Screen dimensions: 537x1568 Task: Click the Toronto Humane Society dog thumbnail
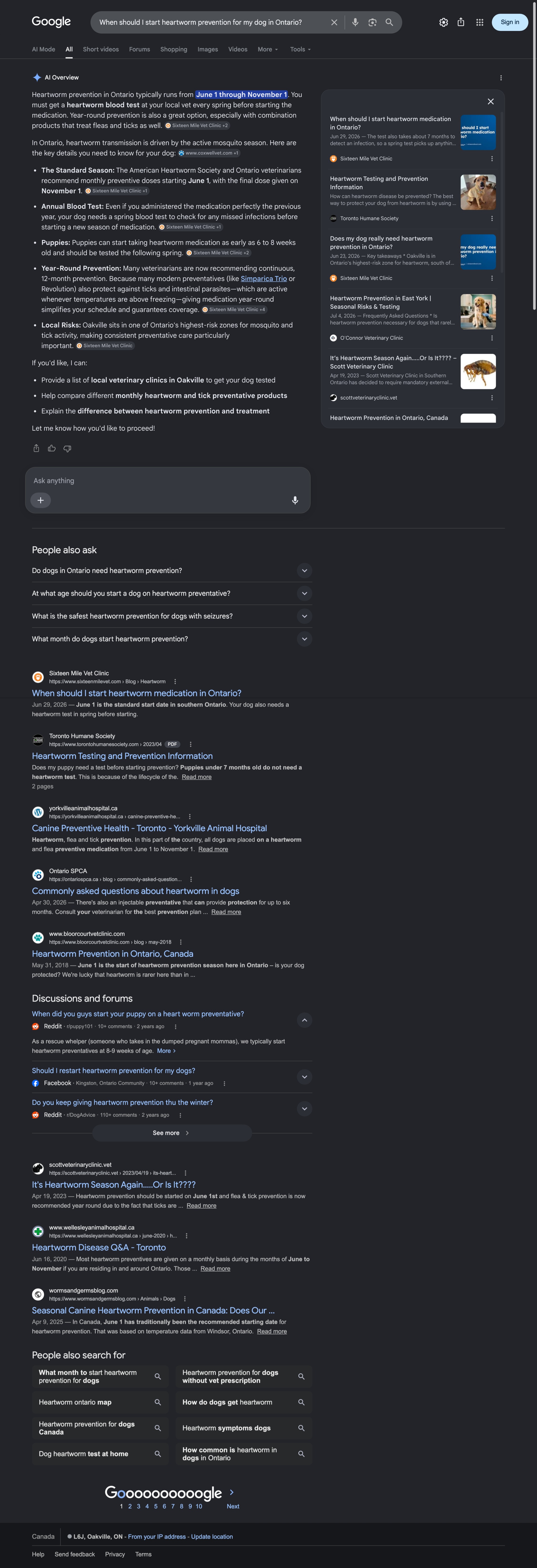(478, 192)
